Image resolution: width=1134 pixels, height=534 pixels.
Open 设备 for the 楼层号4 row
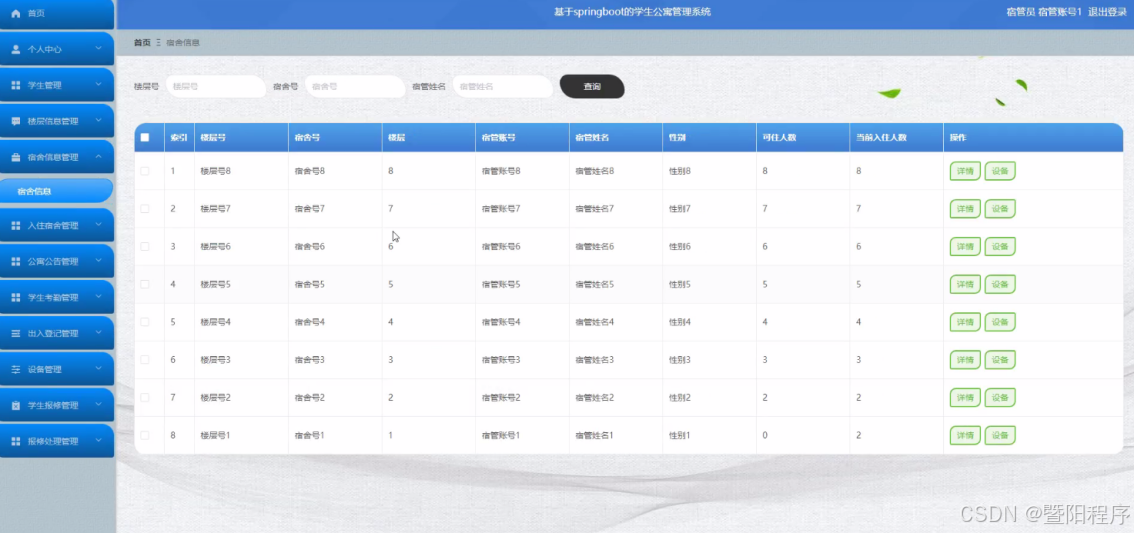coord(999,322)
